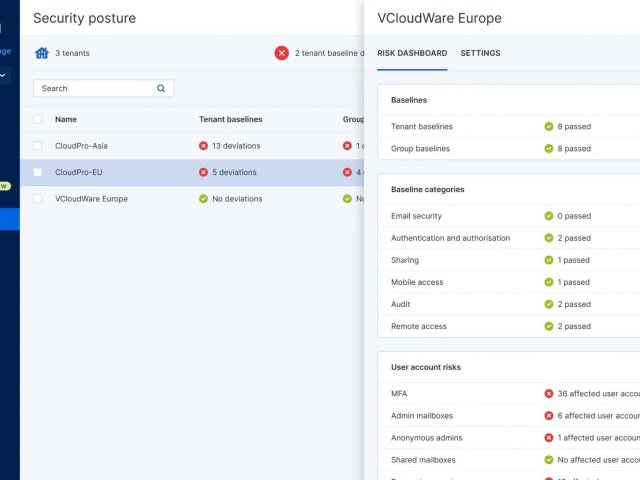
Task: Click green check icon for Audit
Action: (549, 304)
